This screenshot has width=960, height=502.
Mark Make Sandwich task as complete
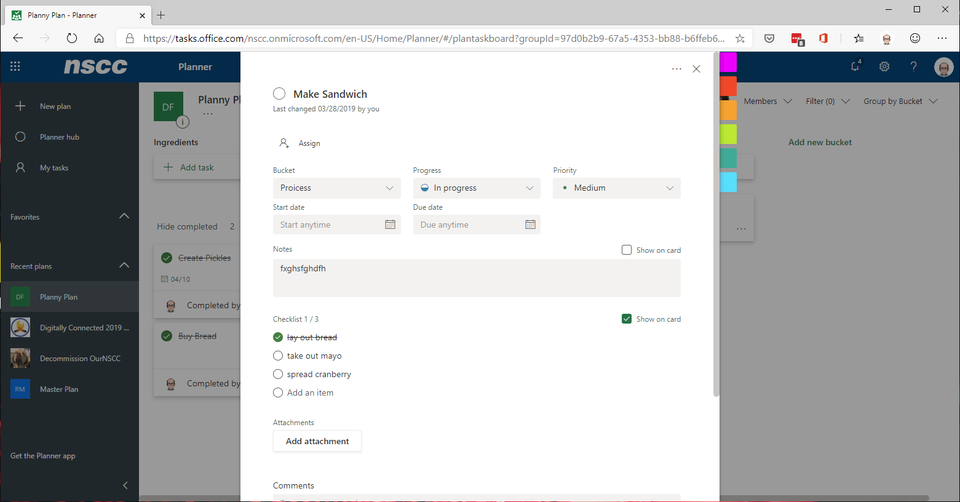pyautogui.click(x=279, y=93)
